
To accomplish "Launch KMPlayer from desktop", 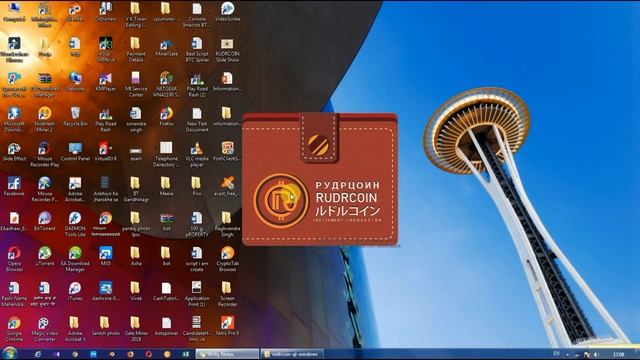I will (x=106, y=82).
